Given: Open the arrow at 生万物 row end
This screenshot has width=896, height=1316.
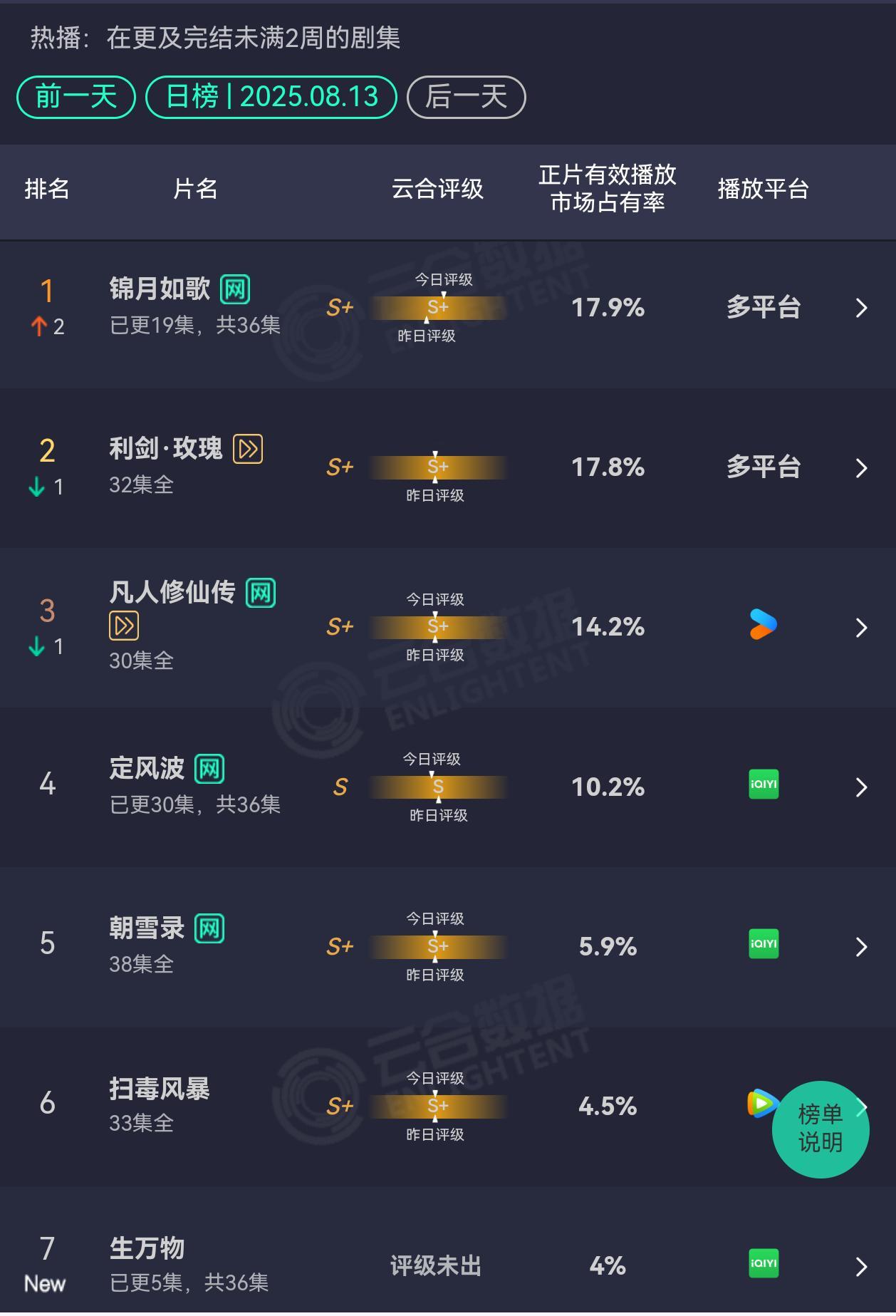Looking at the screenshot, I should [x=861, y=1266].
